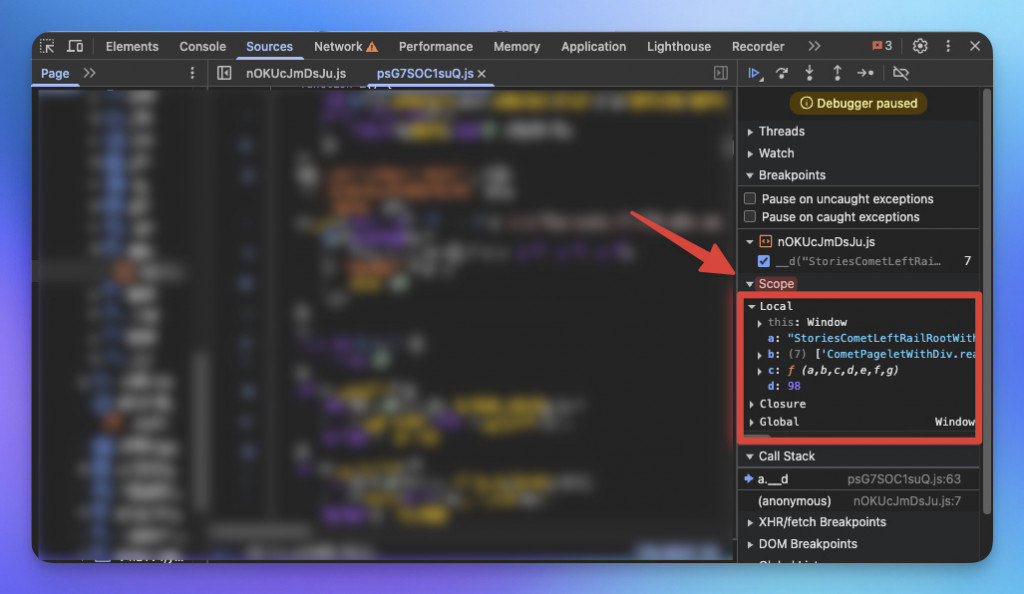Screen dimensions: 1024x594
Task: Toggle the debugger sidebar icon
Action: [721, 73]
